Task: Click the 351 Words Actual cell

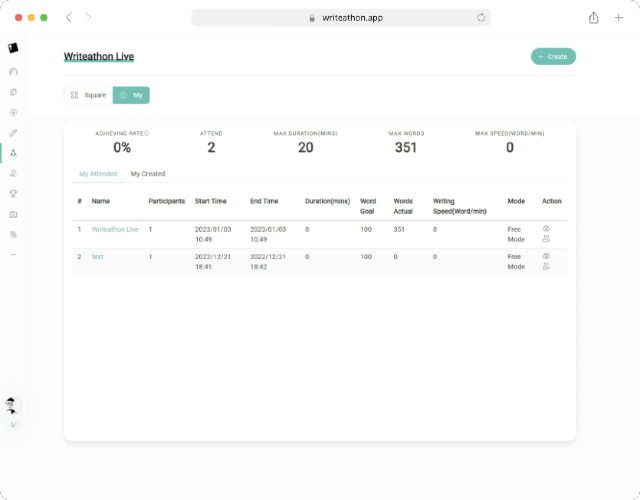Action: (x=399, y=229)
